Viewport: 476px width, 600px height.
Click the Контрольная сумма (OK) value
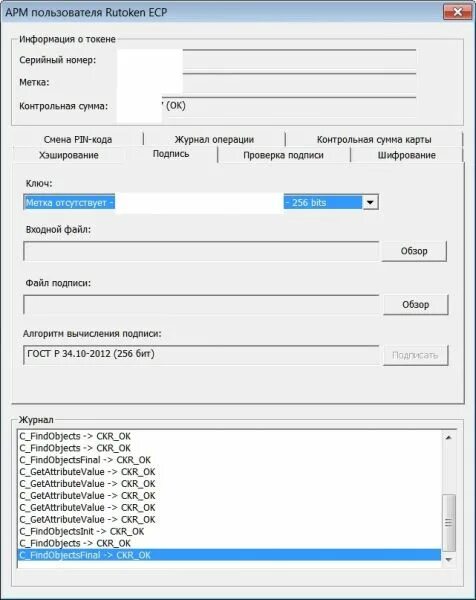pyautogui.click(x=266, y=106)
